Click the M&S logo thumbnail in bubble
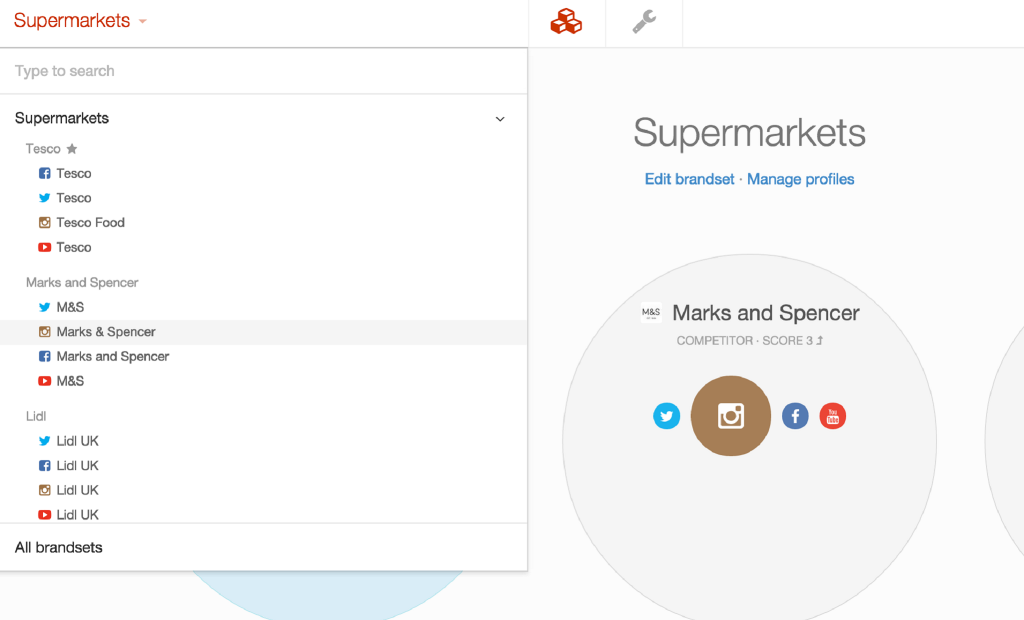 [651, 313]
